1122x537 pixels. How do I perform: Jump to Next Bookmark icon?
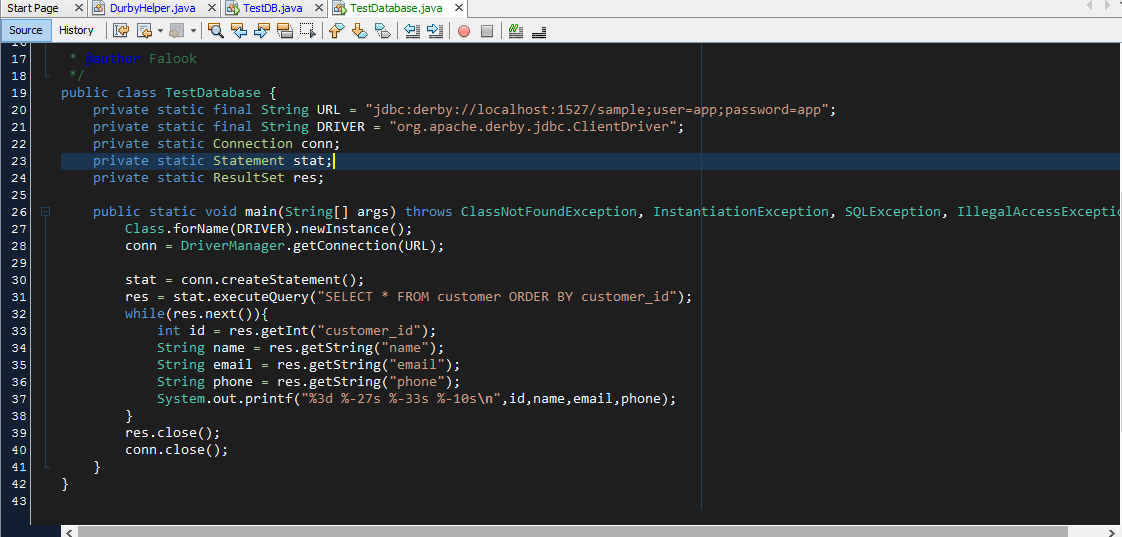pos(359,31)
